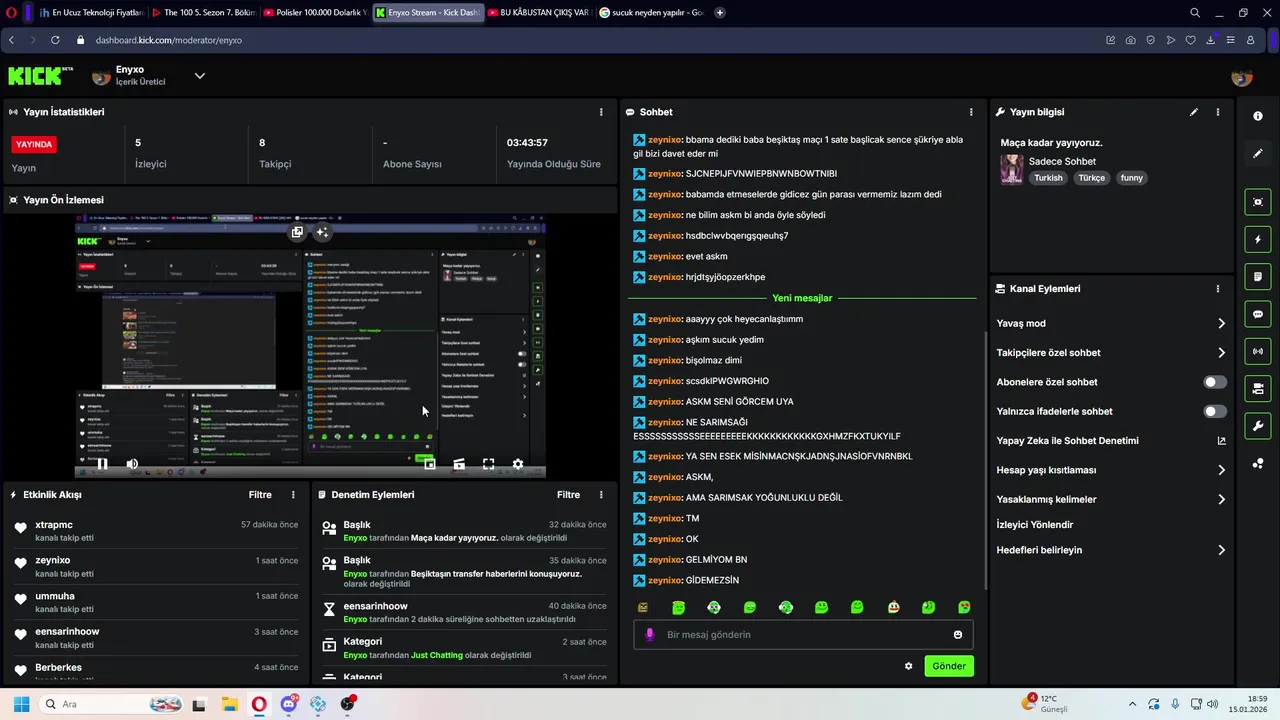The image size is (1280, 720).
Task: Click the Turkish tag
Action: tap(1048, 178)
